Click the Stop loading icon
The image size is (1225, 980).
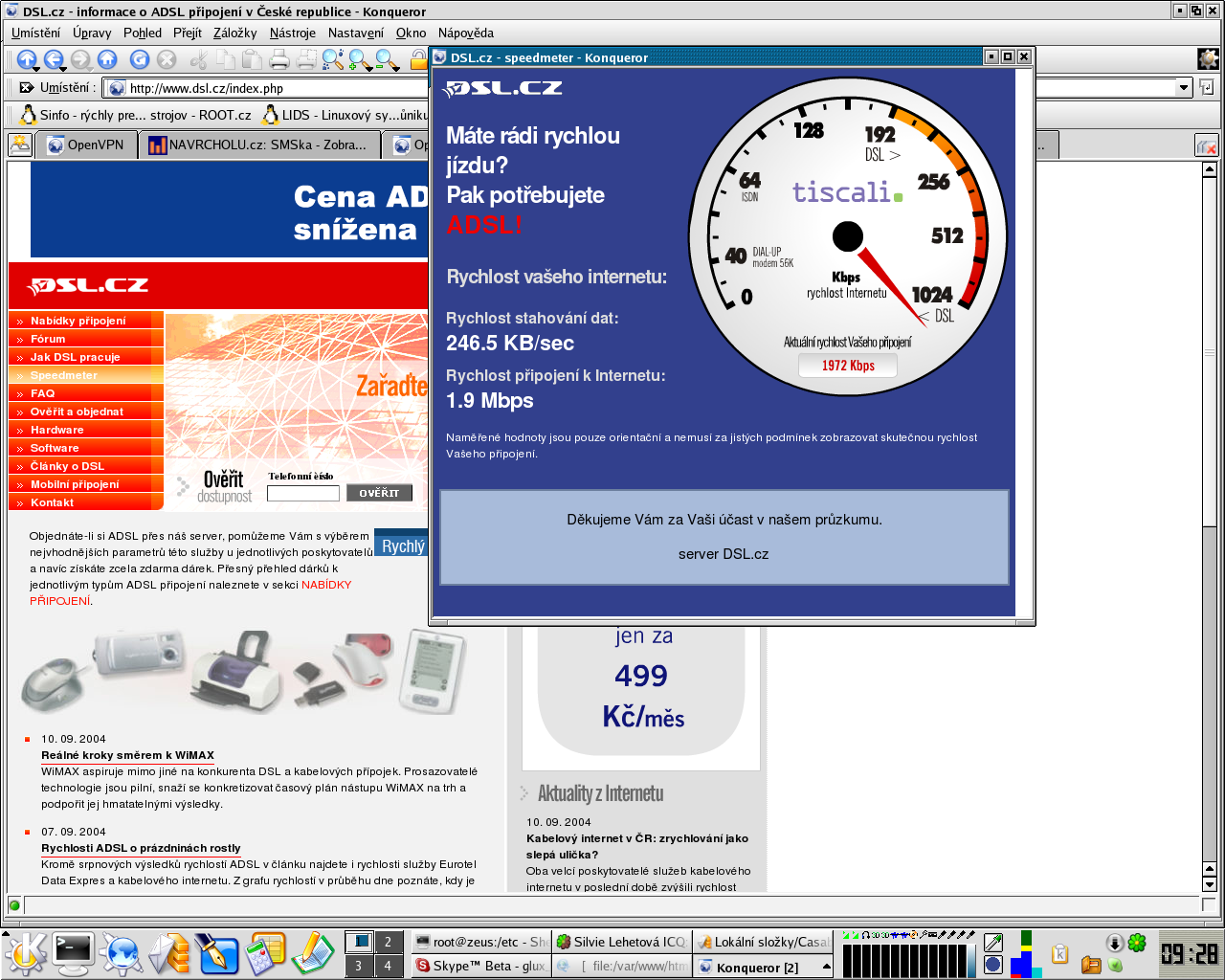tap(167, 59)
